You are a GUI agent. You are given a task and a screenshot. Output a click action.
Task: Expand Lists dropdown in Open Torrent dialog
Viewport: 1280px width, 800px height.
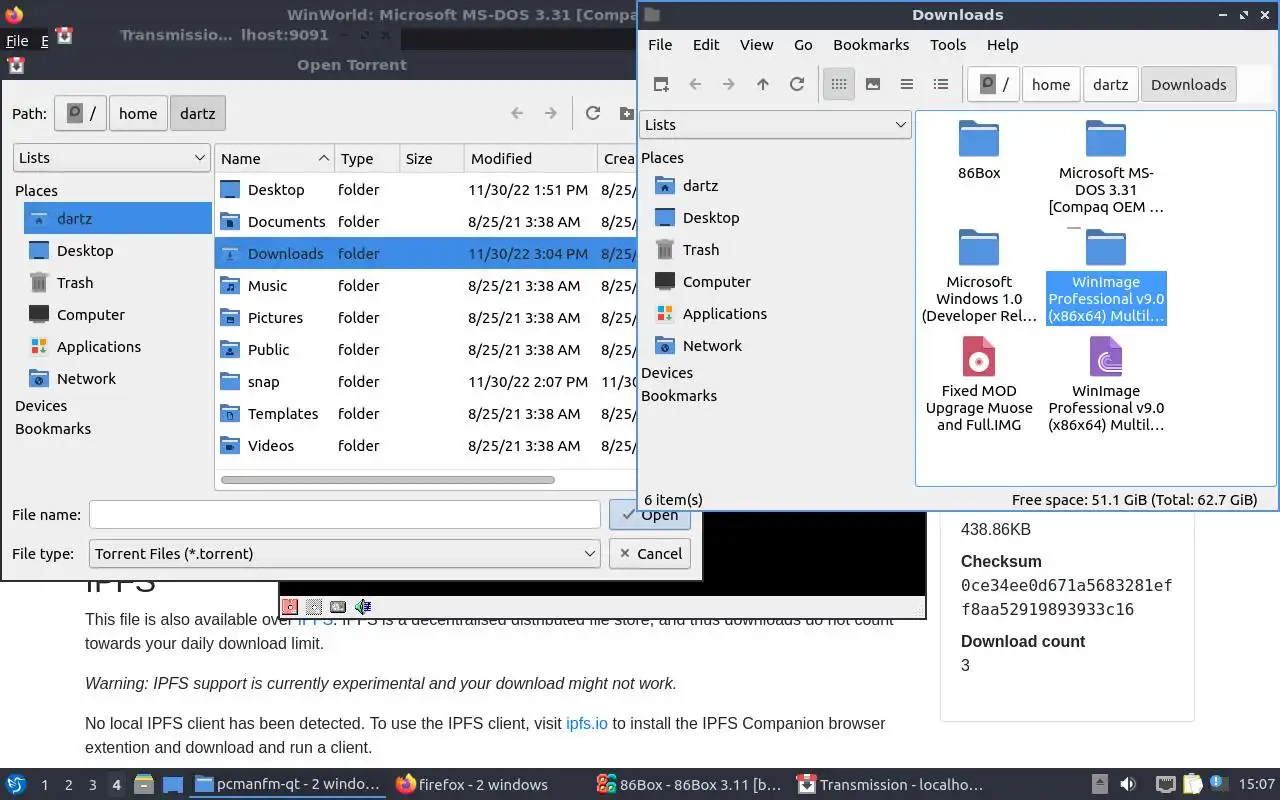[x=112, y=158]
